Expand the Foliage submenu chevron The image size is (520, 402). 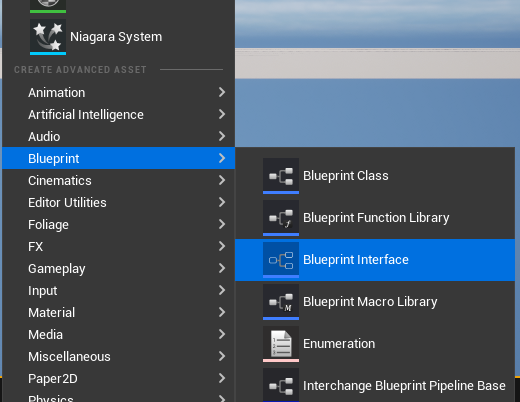tap(222, 224)
